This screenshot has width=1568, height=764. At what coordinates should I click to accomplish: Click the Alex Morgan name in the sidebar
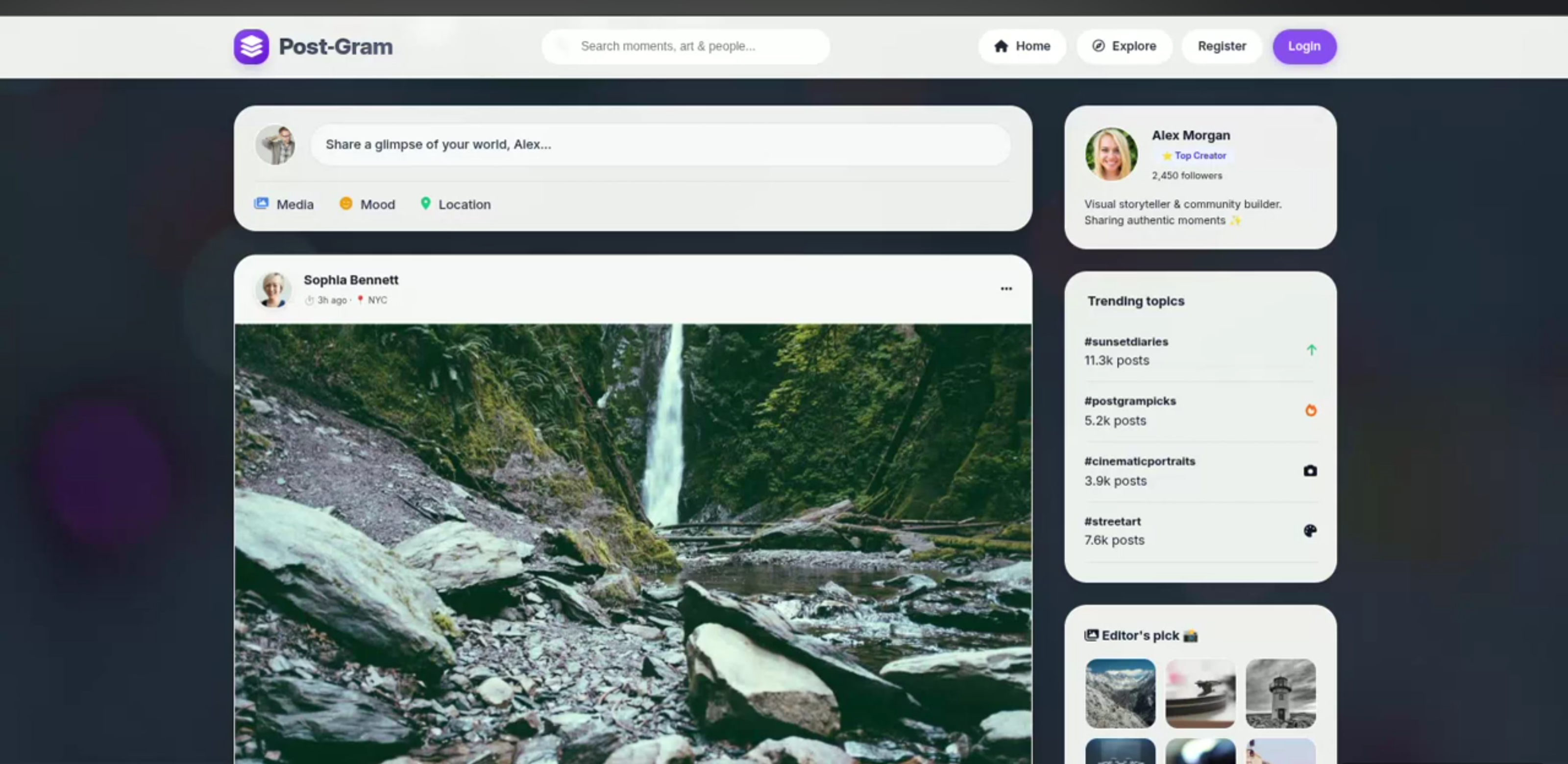pyautogui.click(x=1191, y=135)
